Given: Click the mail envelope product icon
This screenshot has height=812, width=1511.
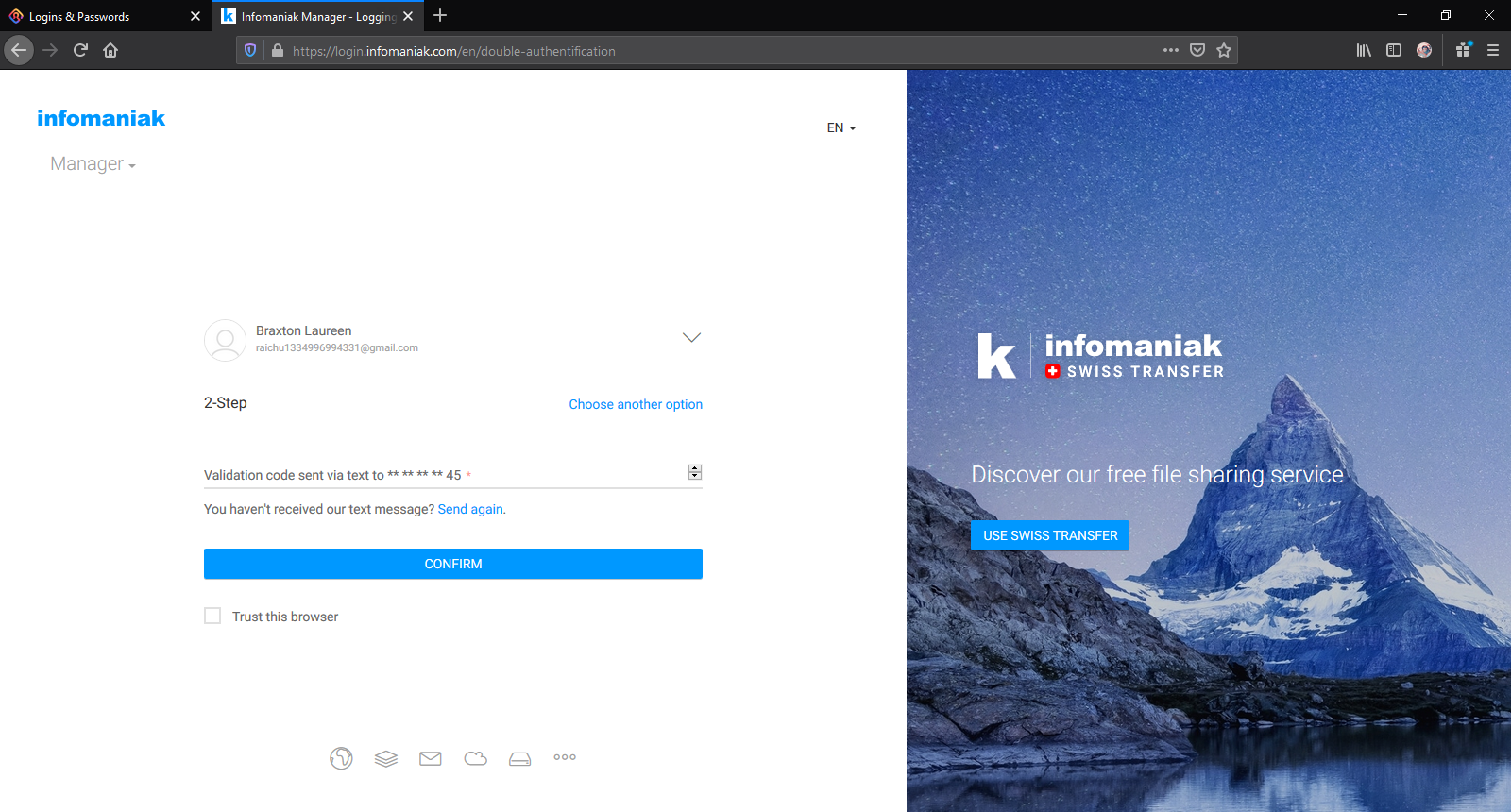Looking at the screenshot, I should pyautogui.click(x=431, y=758).
